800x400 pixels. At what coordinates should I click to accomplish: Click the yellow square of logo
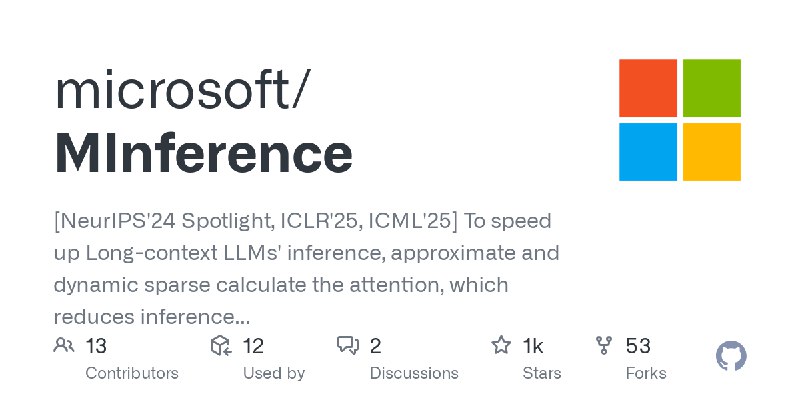(x=712, y=152)
